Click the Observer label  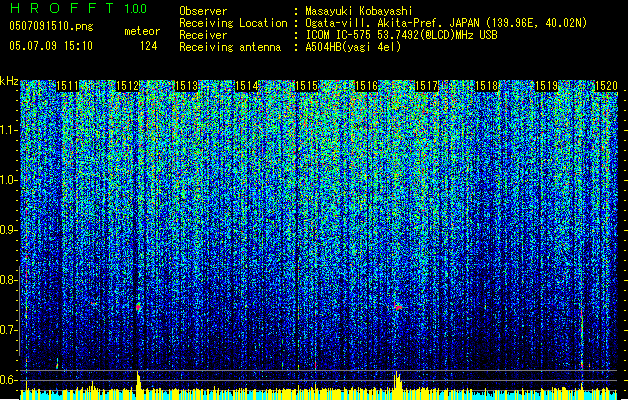tap(203, 11)
